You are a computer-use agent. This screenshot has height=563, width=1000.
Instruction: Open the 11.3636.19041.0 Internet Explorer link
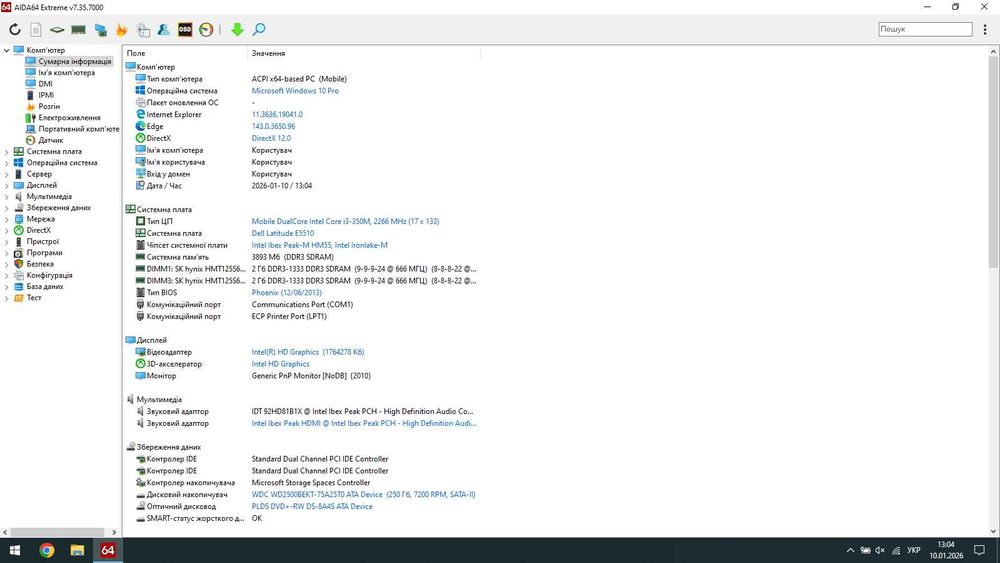pos(277,115)
